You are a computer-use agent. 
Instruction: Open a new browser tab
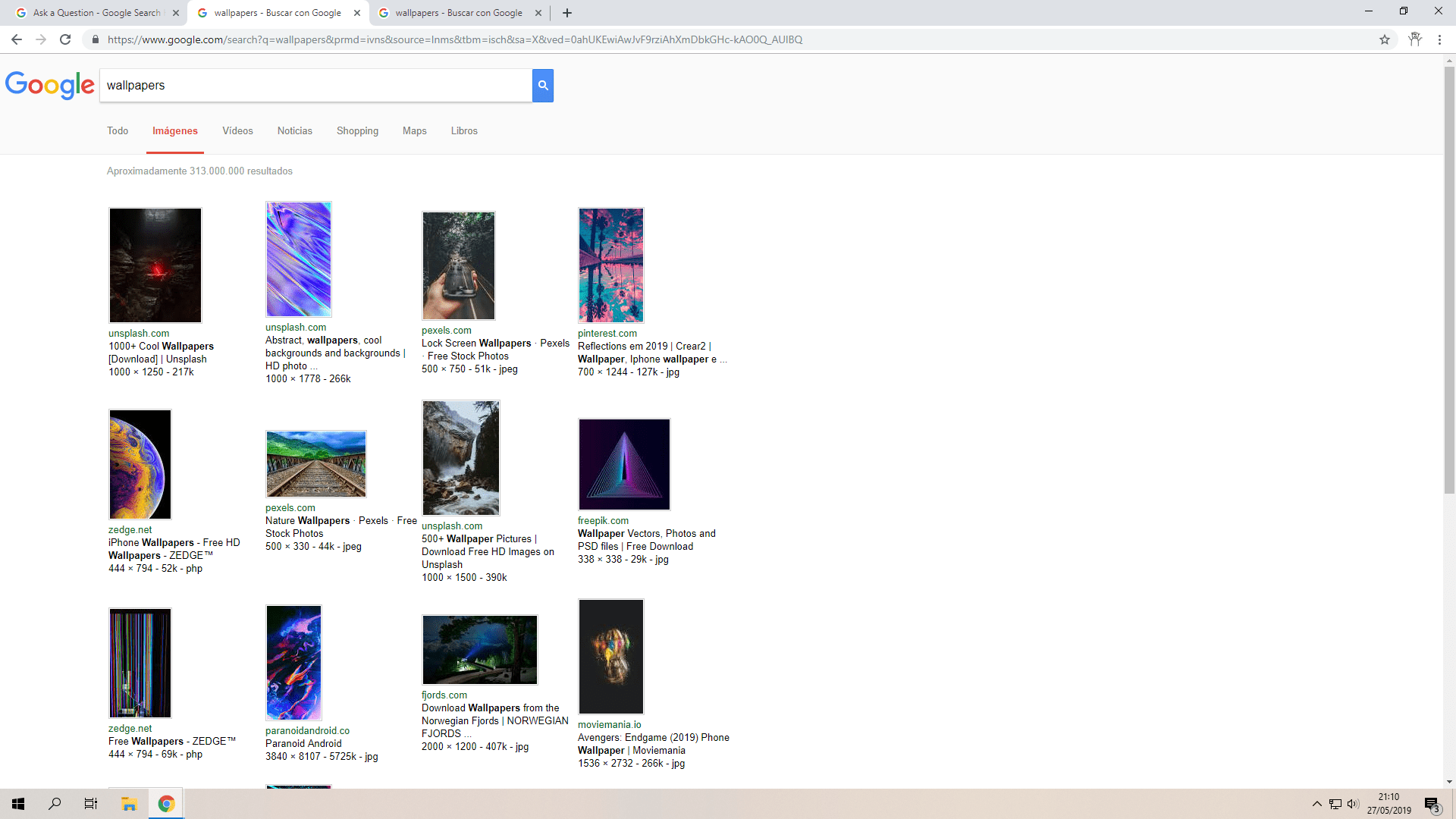(x=567, y=13)
